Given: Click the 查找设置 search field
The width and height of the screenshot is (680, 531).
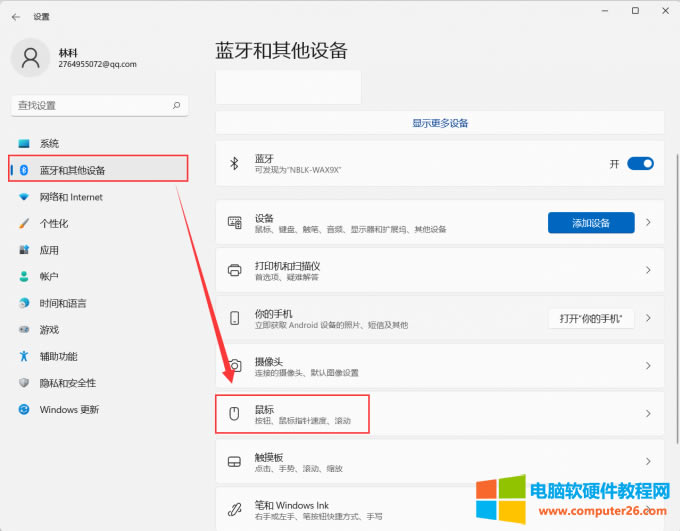Looking at the screenshot, I should click(x=90, y=105).
